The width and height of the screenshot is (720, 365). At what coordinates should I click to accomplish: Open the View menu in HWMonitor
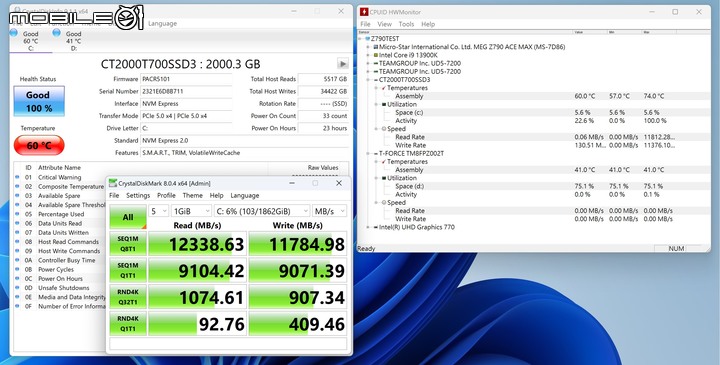[x=384, y=24]
